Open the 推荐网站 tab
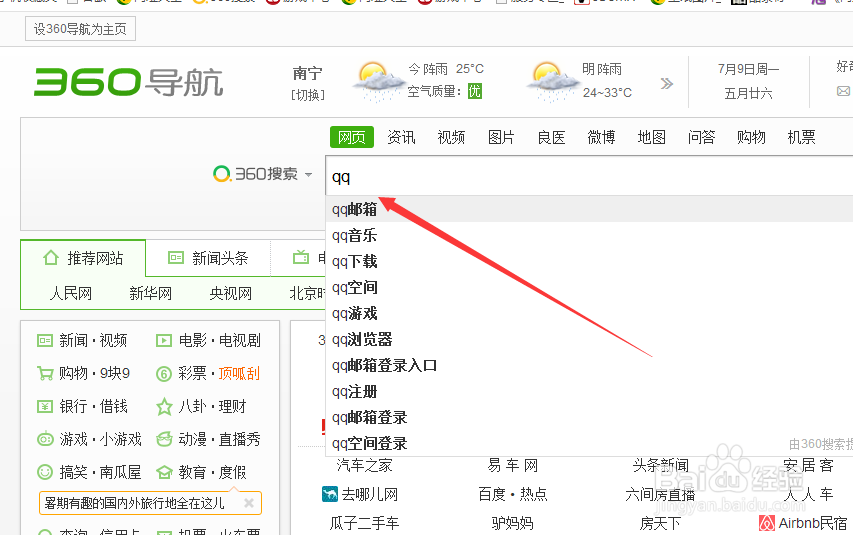 point(83,258)
